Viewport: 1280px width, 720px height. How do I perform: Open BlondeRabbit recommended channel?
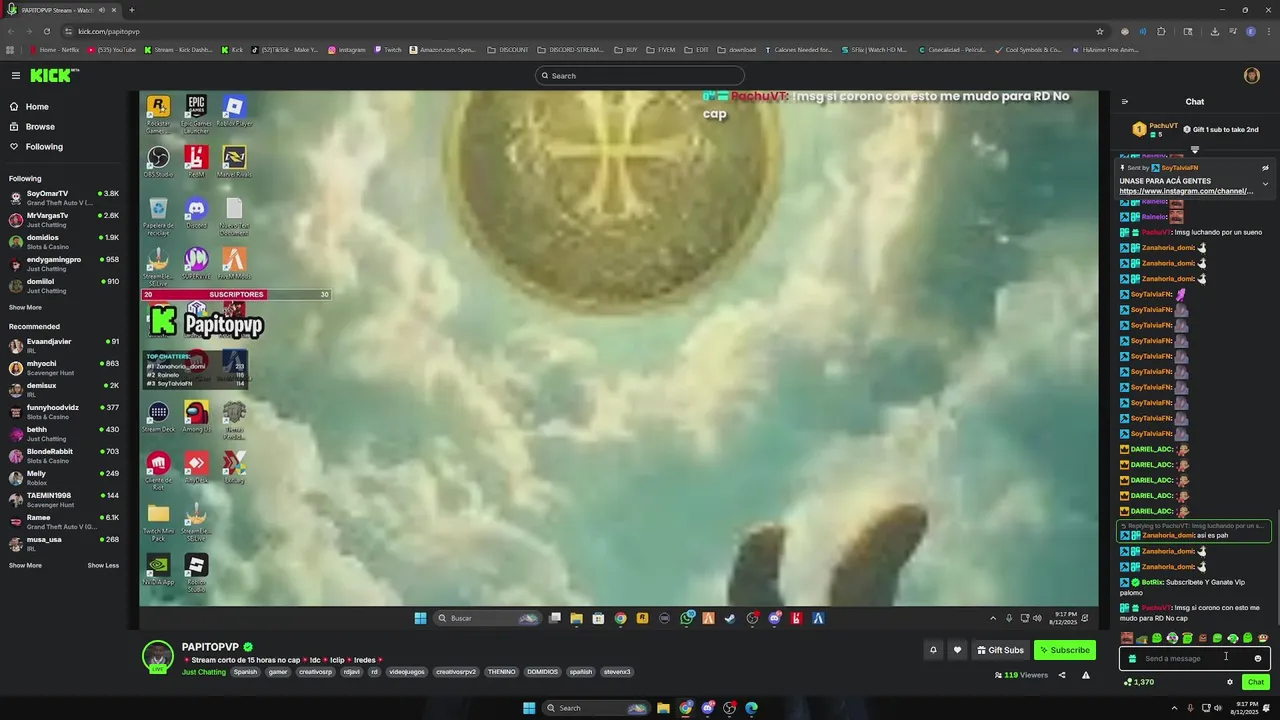[x=64, y=455]
